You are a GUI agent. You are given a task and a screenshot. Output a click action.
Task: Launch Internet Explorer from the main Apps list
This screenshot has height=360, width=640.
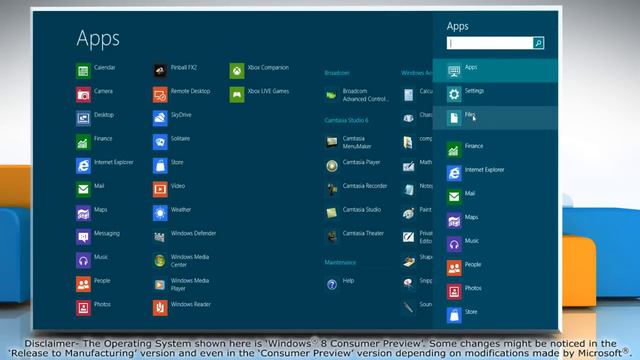click(83, 166)
